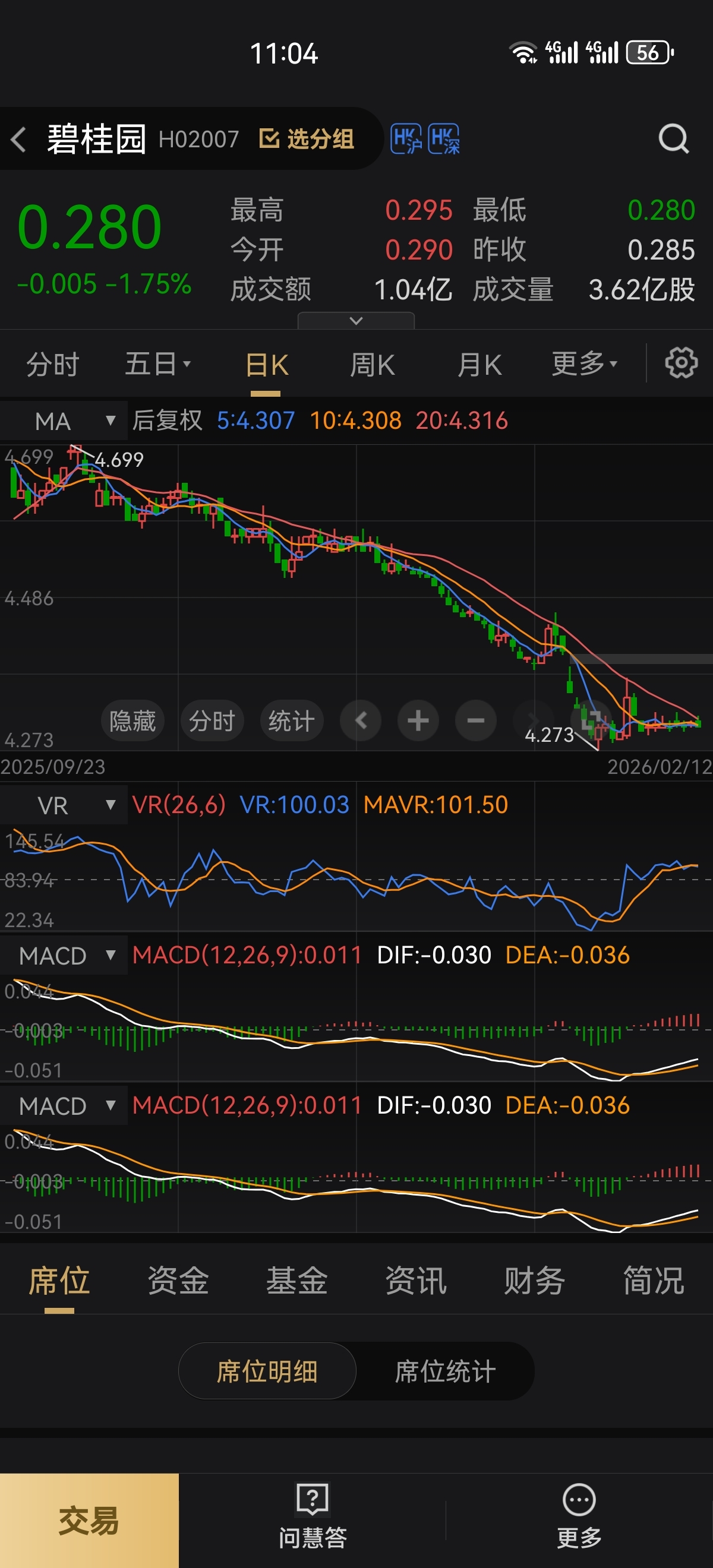Tap the chart end date 2026/02/12
The height and width of the screenshot is (1568, 713).
660,767
